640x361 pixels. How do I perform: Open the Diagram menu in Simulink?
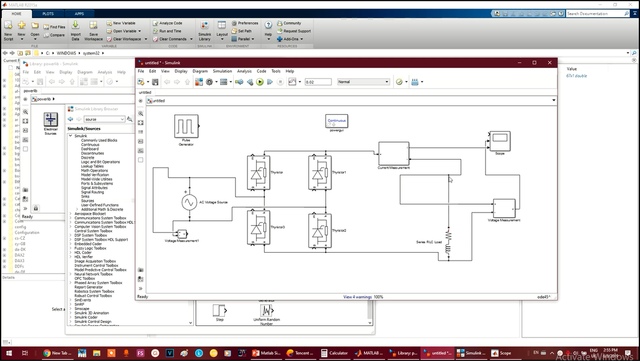click(x=200, y=71)
